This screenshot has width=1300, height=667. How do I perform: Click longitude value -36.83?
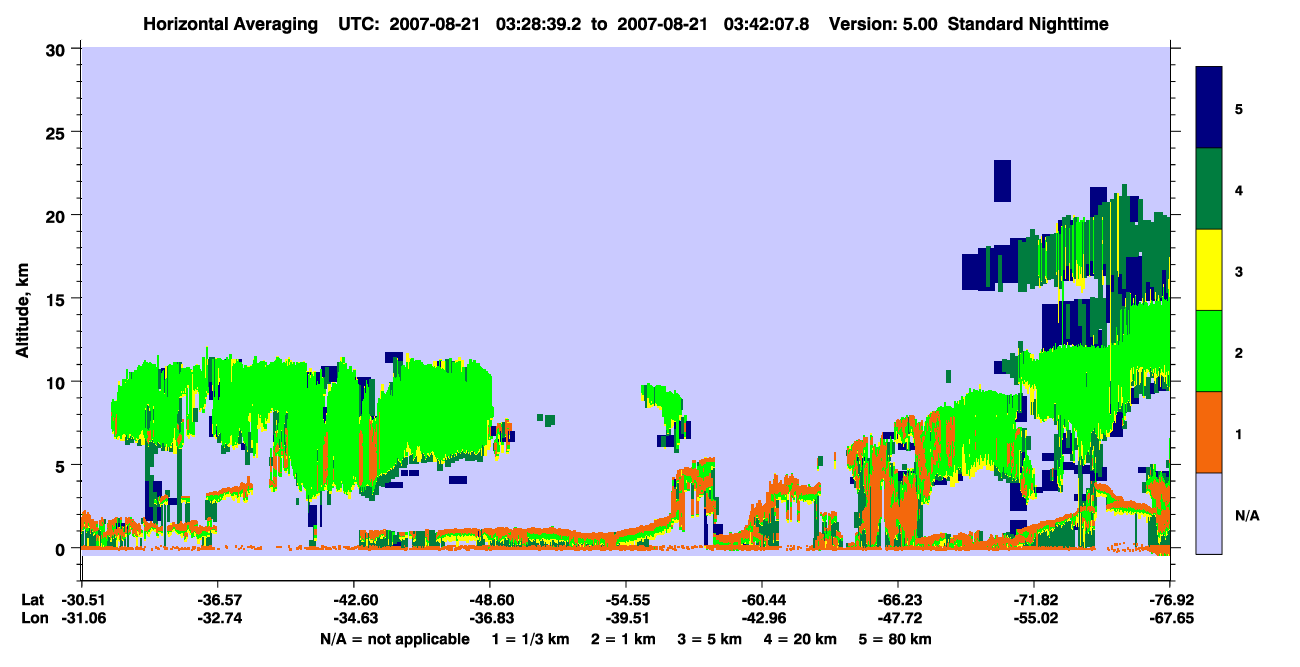click(490, 619)
